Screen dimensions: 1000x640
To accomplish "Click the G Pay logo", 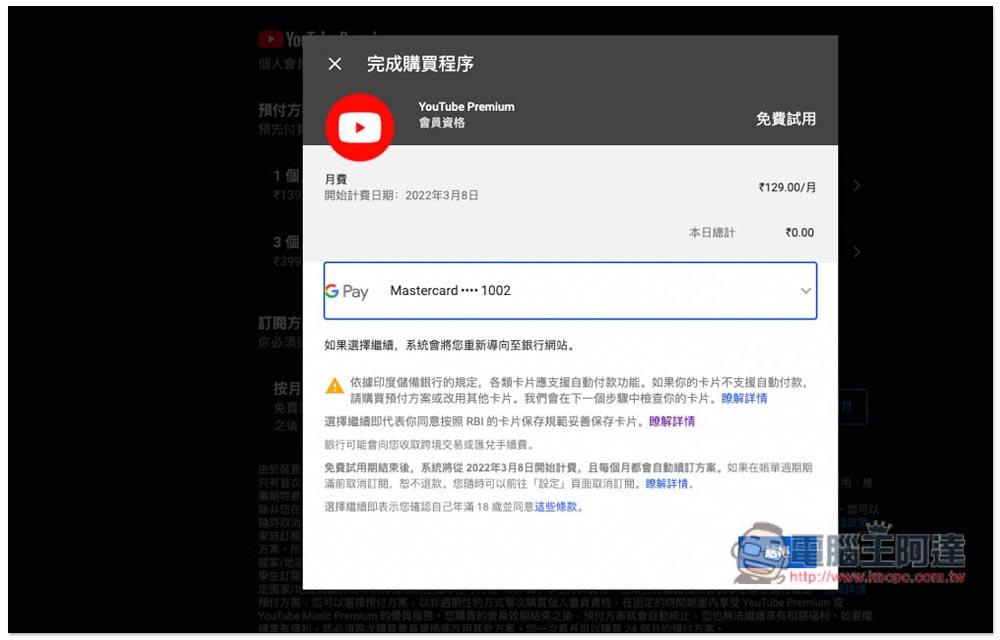I will tap(347, 291).
